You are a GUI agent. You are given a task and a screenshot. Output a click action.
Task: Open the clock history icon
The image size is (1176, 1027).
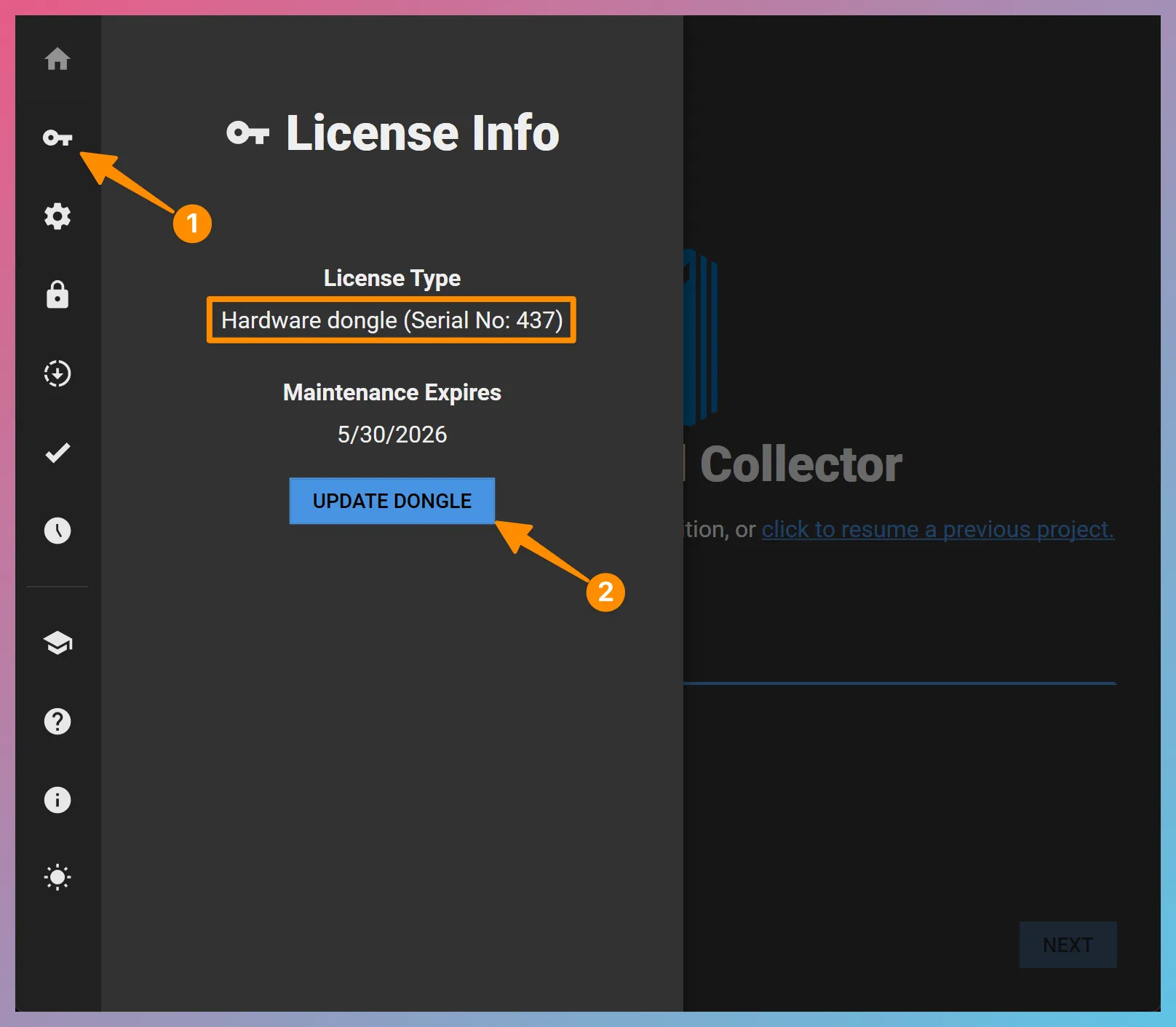click(x=57, y=531)
